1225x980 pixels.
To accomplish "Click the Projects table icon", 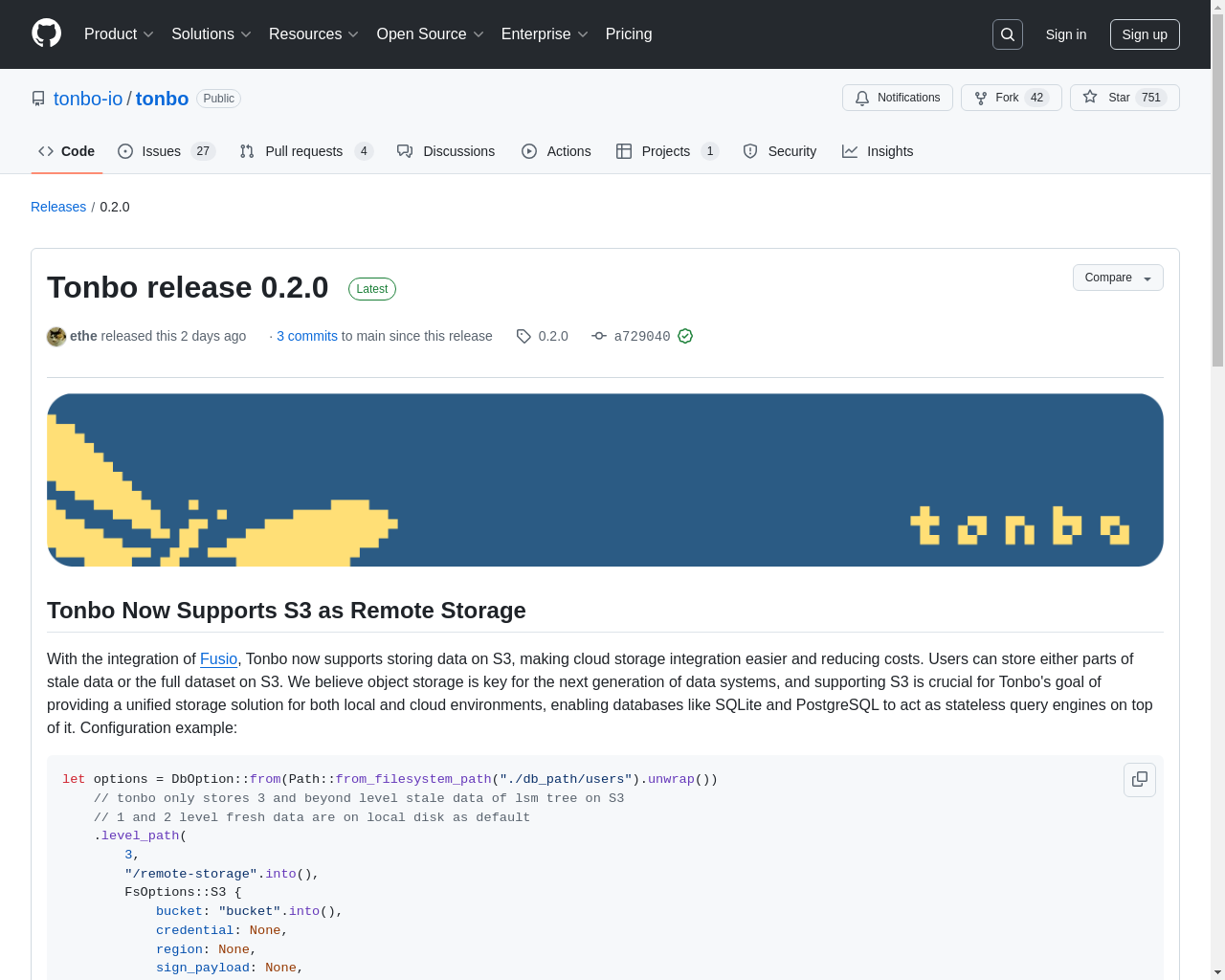I will 624,151.
